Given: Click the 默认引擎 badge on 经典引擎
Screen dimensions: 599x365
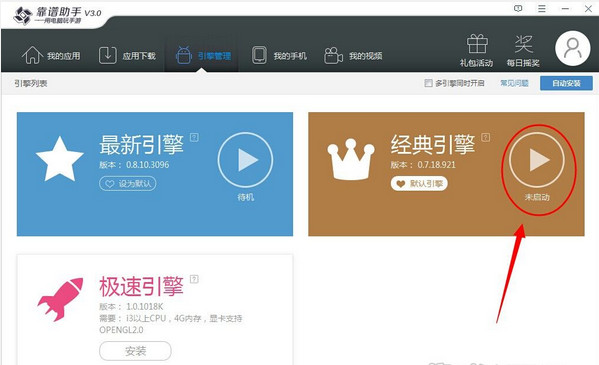Looking at the screenshot, I should (x=419, y=184).
